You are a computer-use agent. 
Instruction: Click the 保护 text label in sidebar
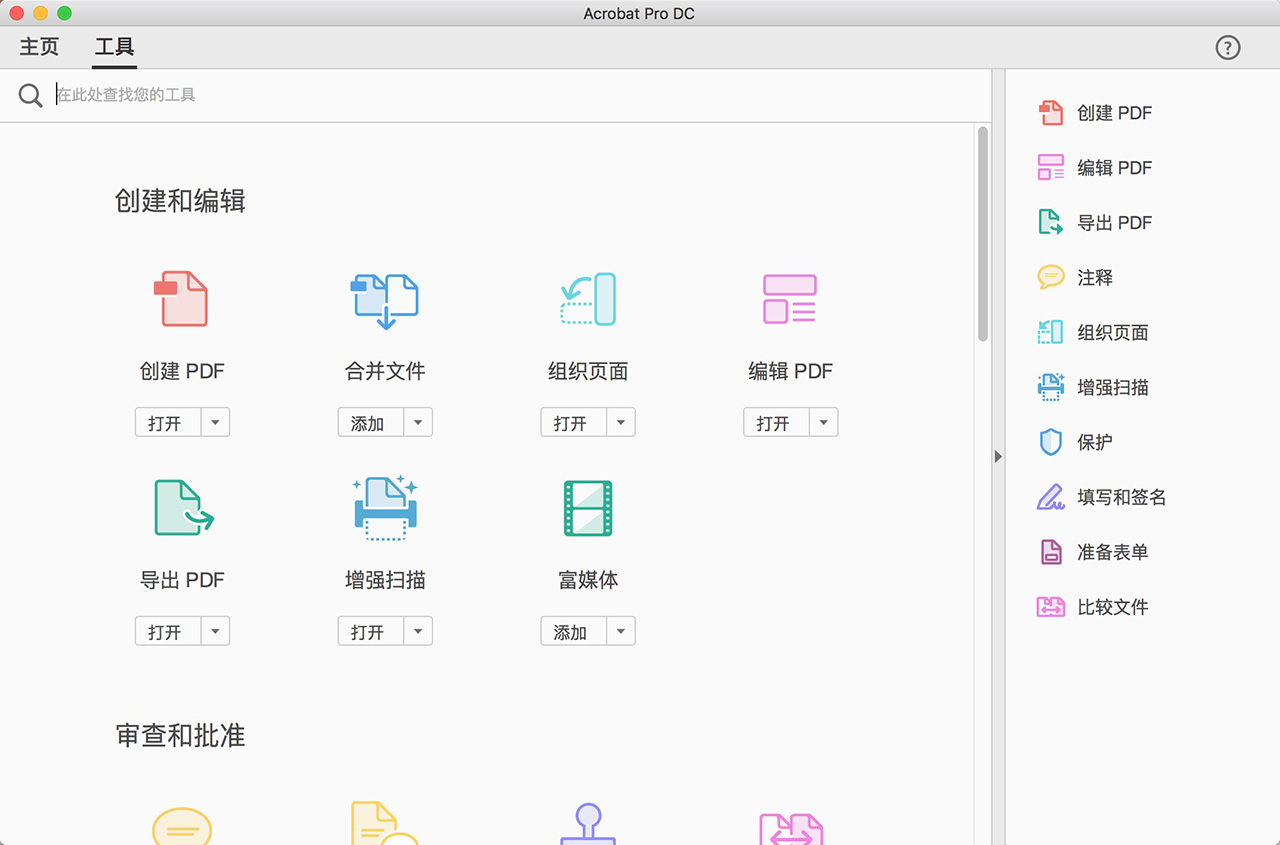tap(1095, 442)
